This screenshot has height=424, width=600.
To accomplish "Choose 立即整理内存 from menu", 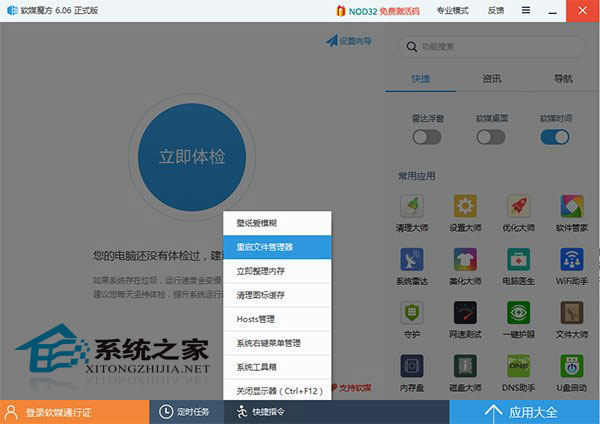I will (x=277, y=271).
